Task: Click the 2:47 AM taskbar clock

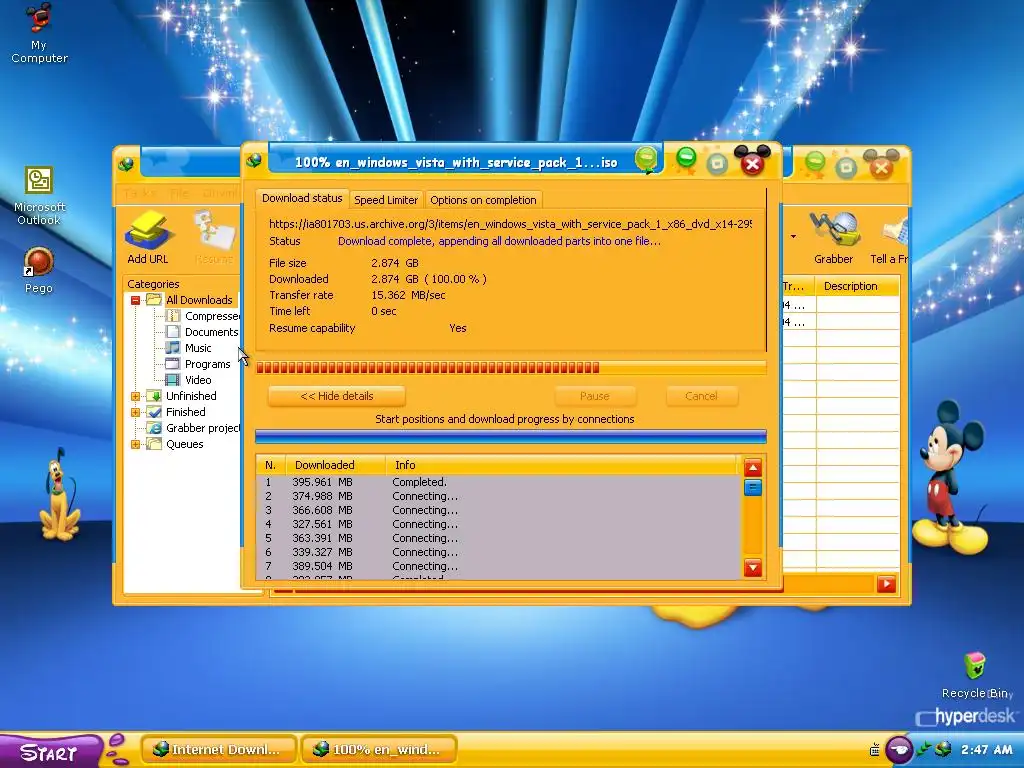Action: coord(986,750)
